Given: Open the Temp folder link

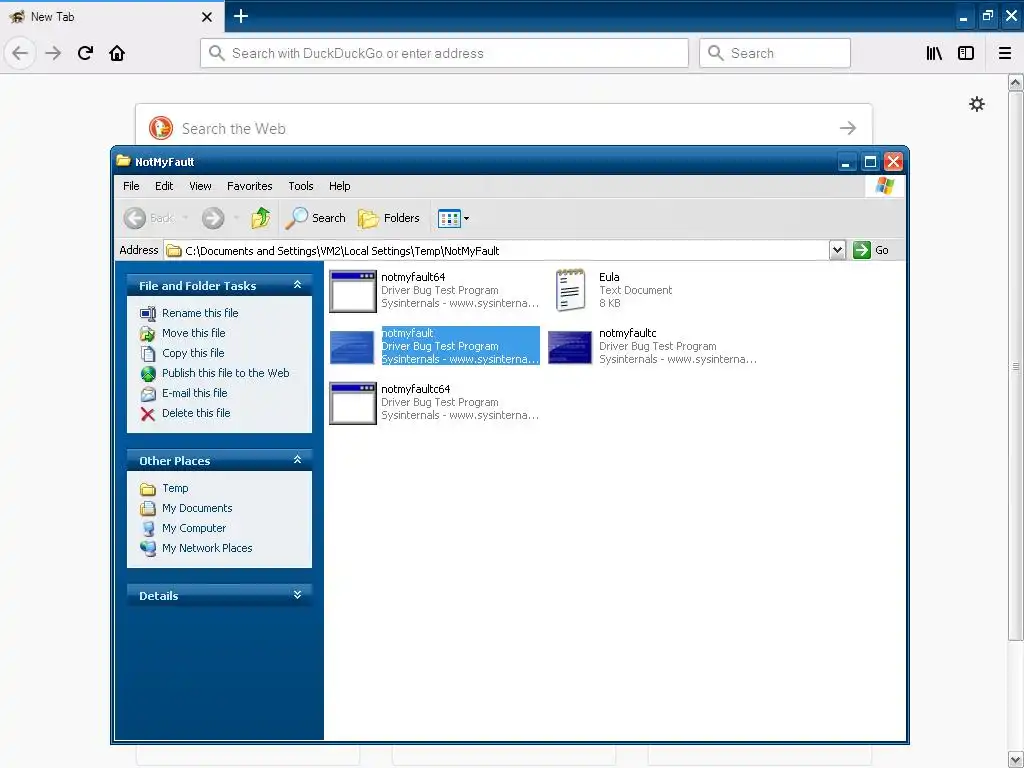Looking at the screenshot, I should click(175, 488).
